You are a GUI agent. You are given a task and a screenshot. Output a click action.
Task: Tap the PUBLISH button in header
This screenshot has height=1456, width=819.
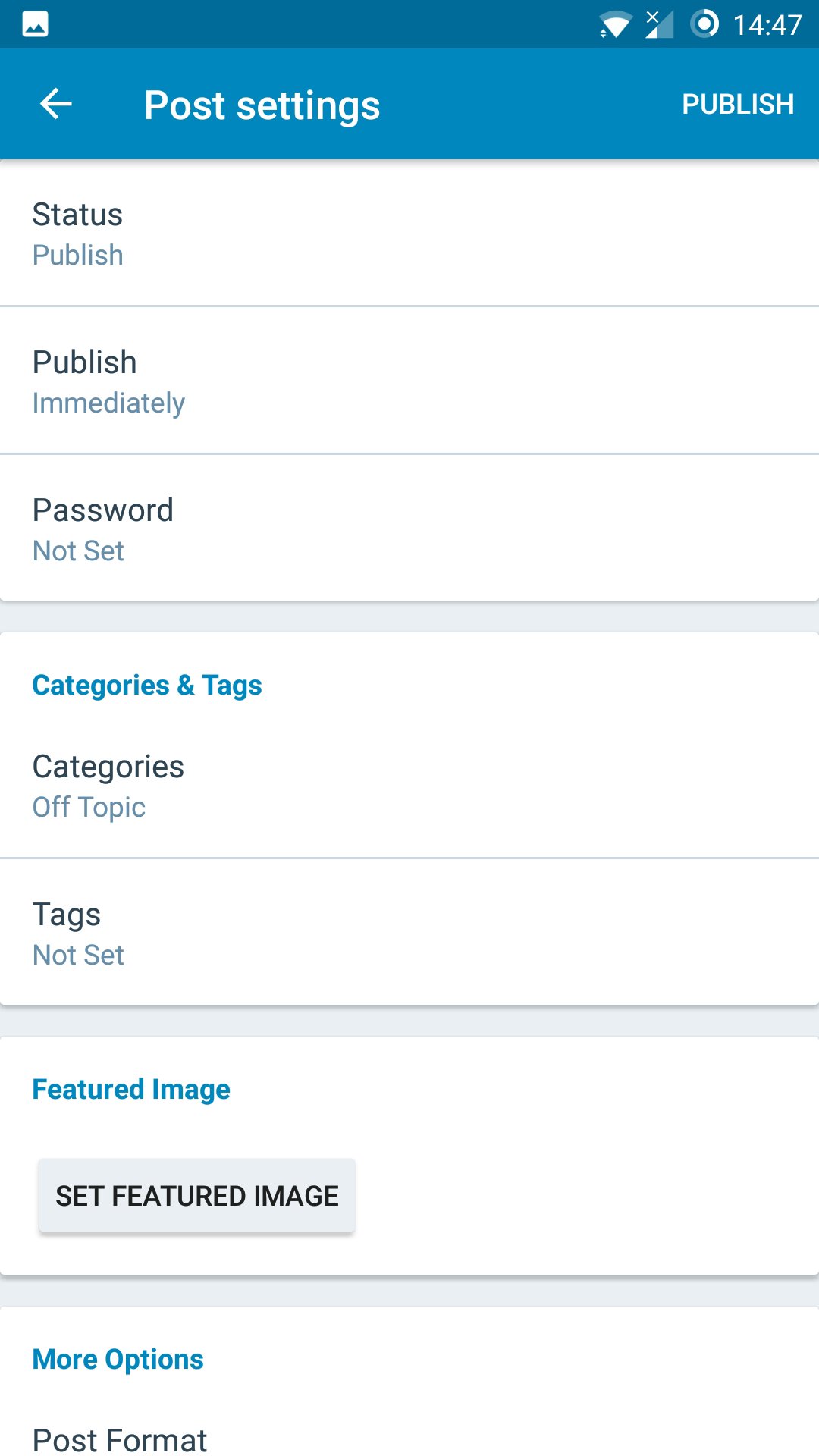point(738,105)
